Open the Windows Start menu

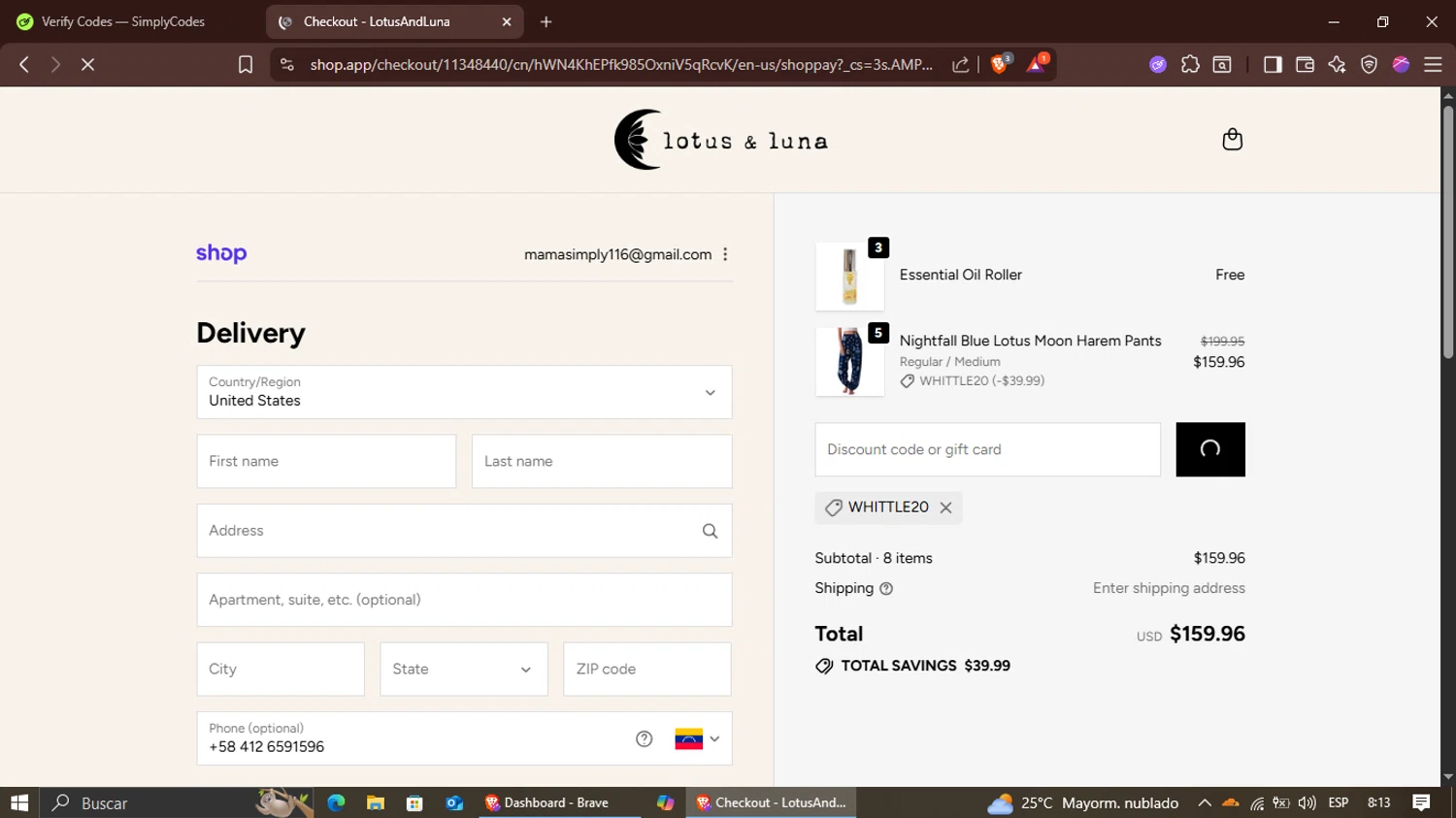pos(19,802)
